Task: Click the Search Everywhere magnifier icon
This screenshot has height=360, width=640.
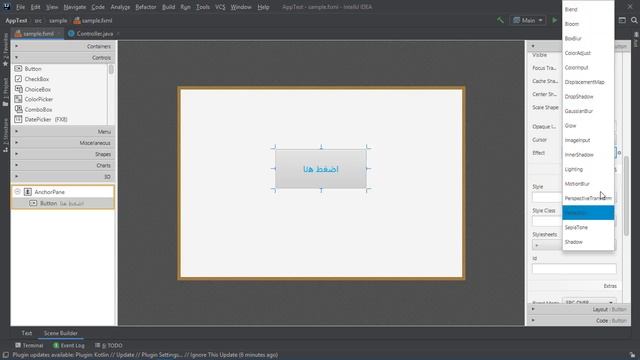Action: [634, 20]
